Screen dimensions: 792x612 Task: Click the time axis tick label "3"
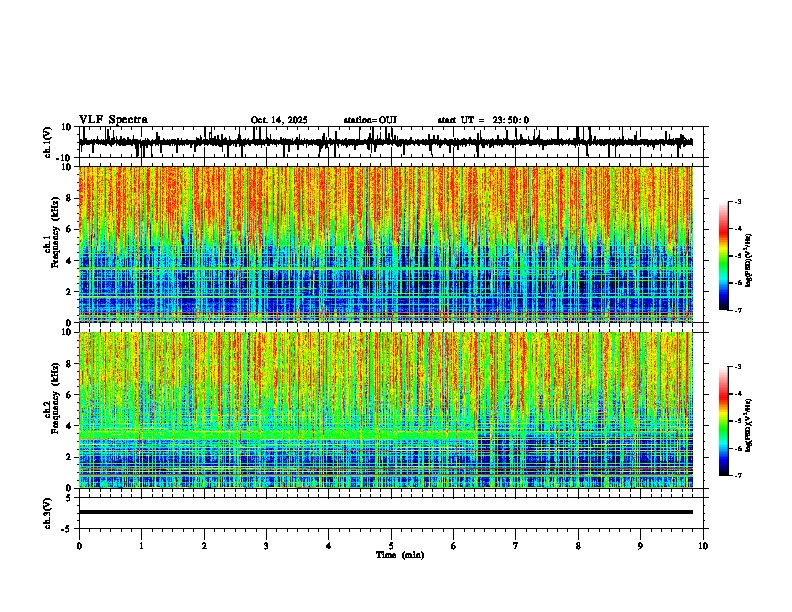click(x=266, y=545)
